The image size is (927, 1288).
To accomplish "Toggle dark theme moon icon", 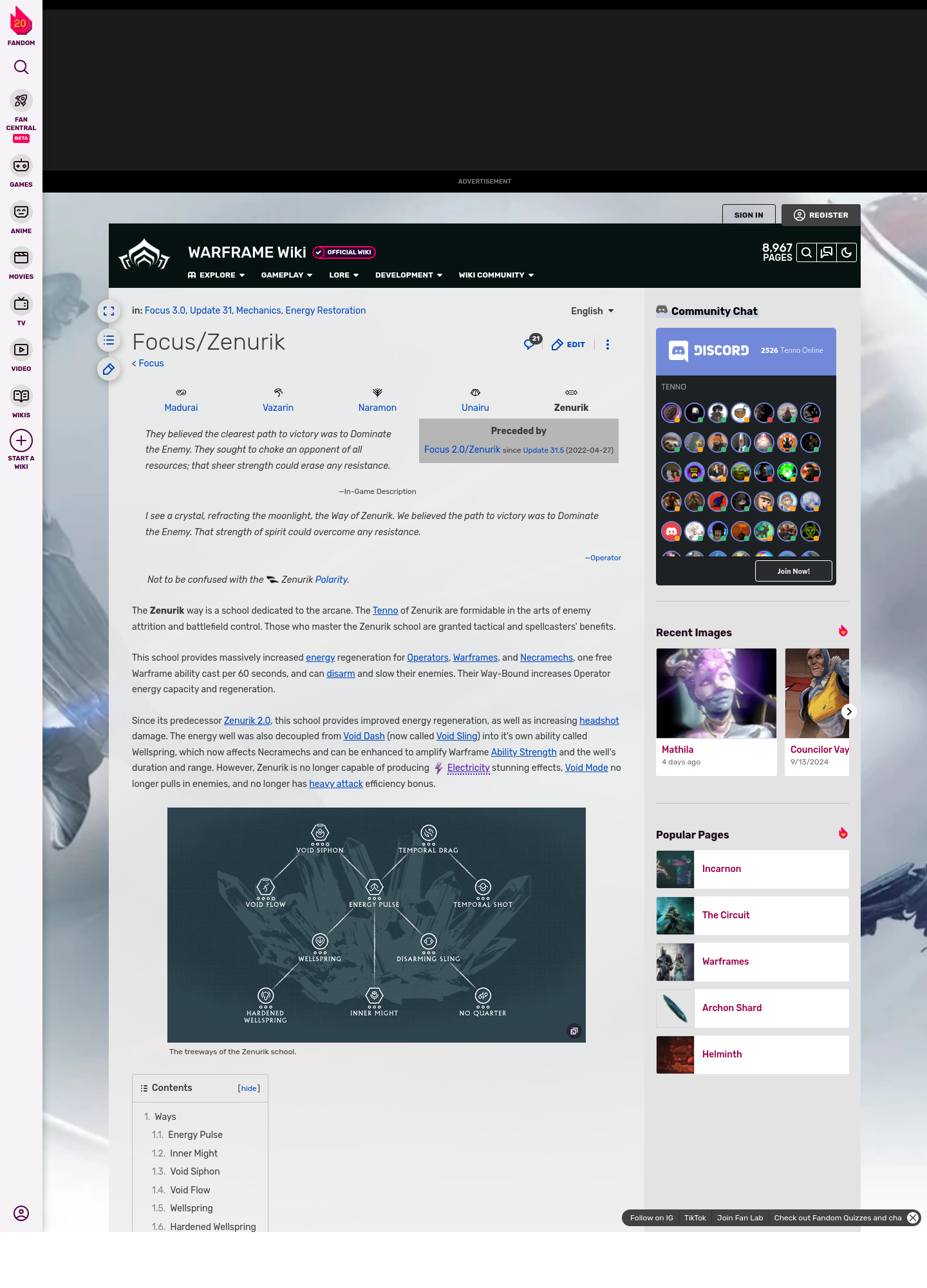I will pos(847,252).
